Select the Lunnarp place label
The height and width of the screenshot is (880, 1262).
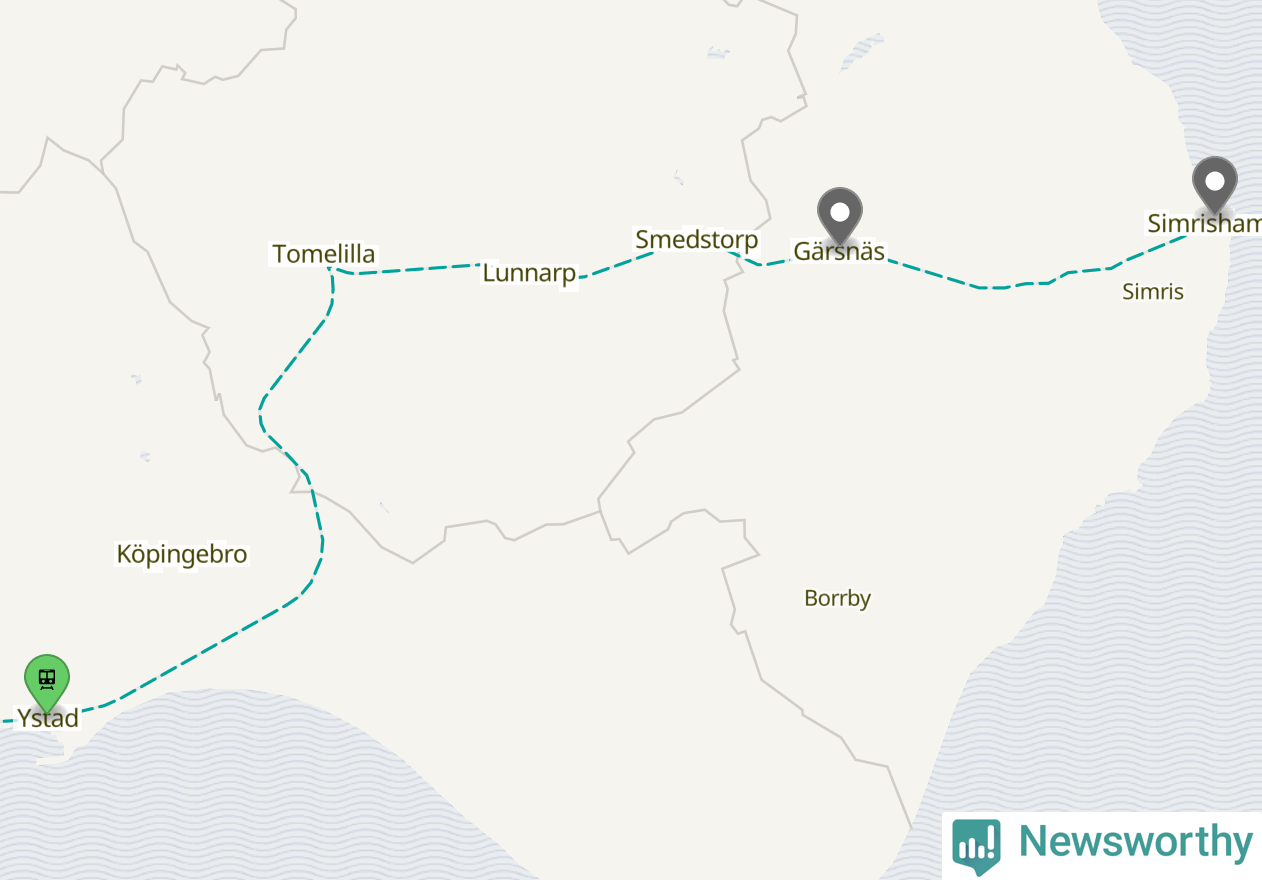(529, 273)
